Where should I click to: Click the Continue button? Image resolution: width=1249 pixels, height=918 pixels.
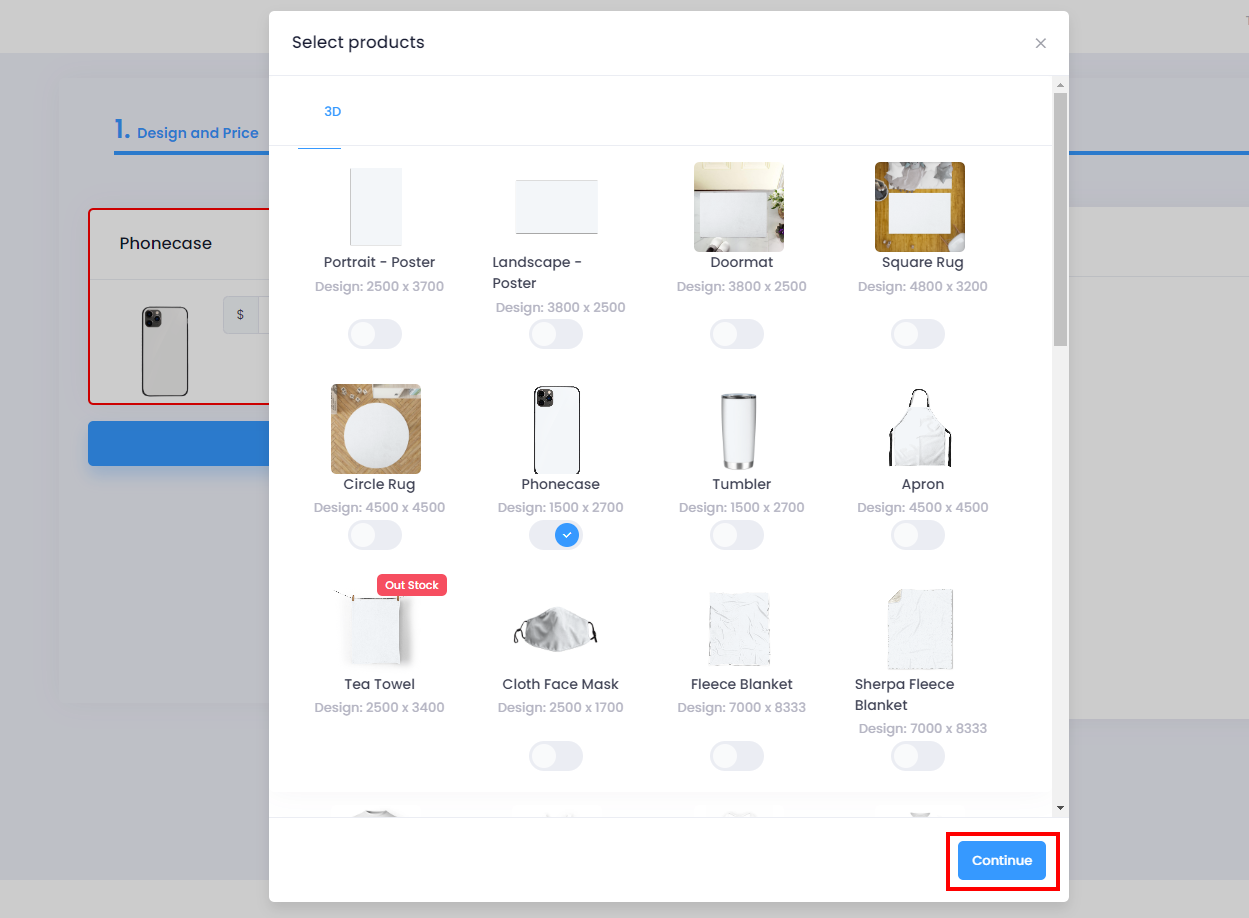(x=1002, y=860)
